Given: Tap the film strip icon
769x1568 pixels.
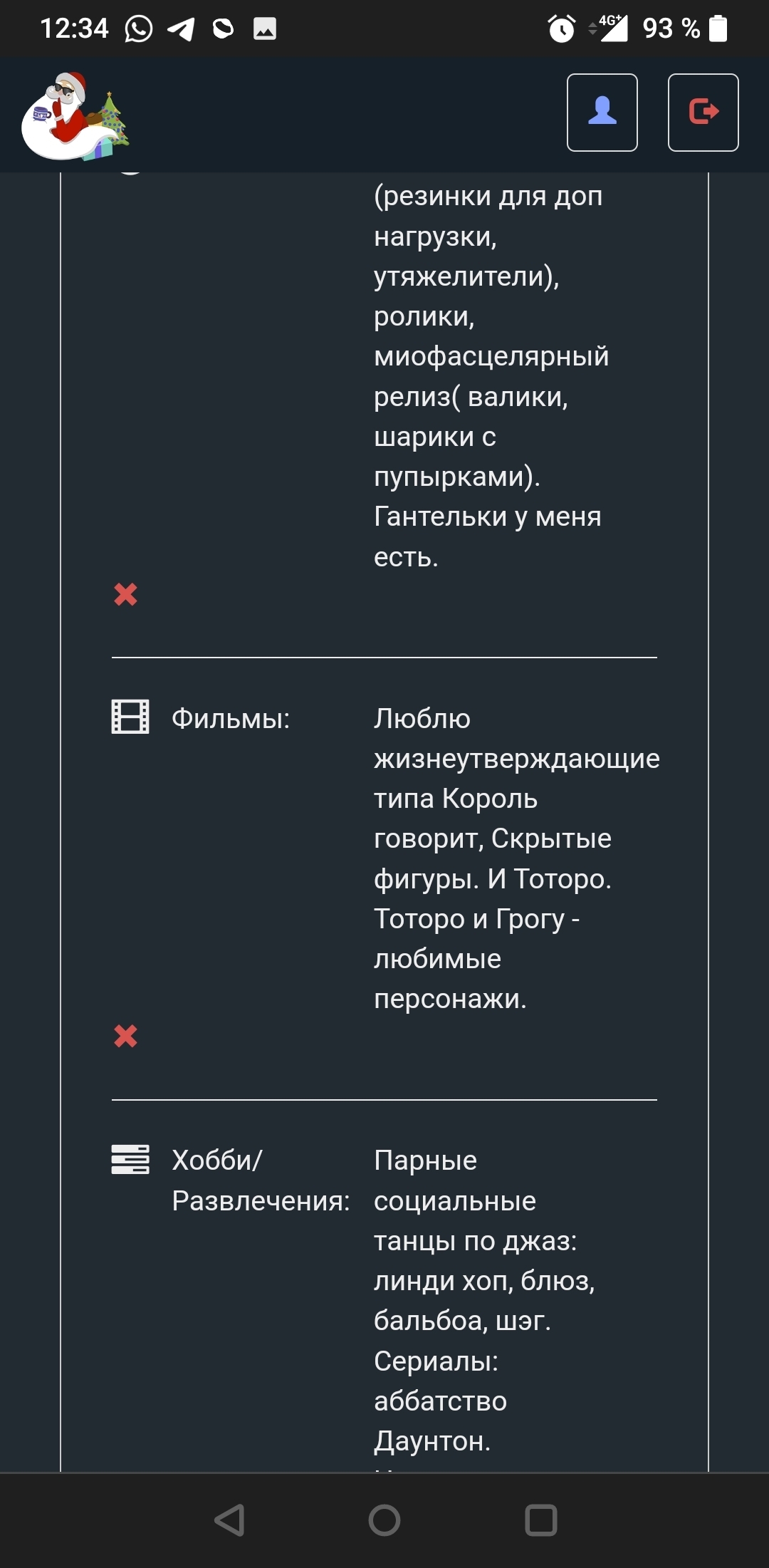Looking at the screenshot, I should tap(130, 717).
